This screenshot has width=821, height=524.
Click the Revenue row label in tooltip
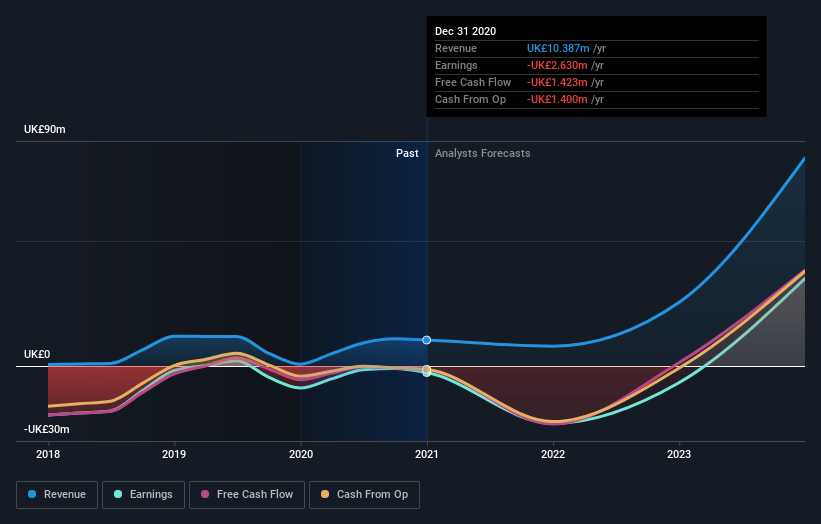pyautogui.click(x=456, y=48)
